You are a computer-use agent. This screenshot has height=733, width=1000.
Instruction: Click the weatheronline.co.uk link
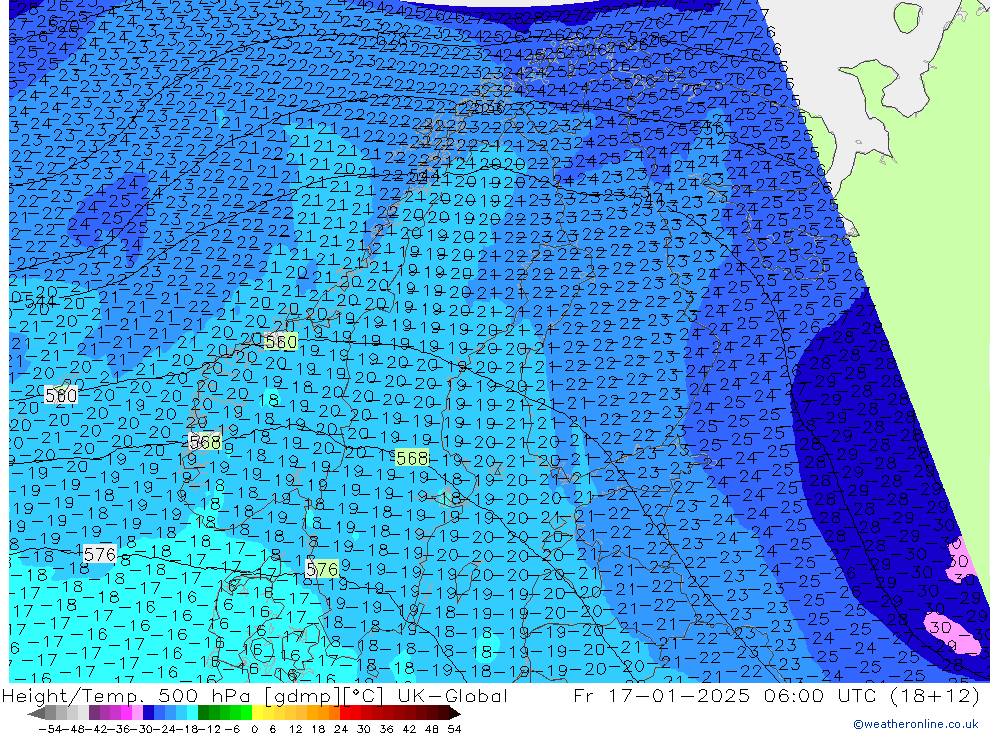pos(916,724)
